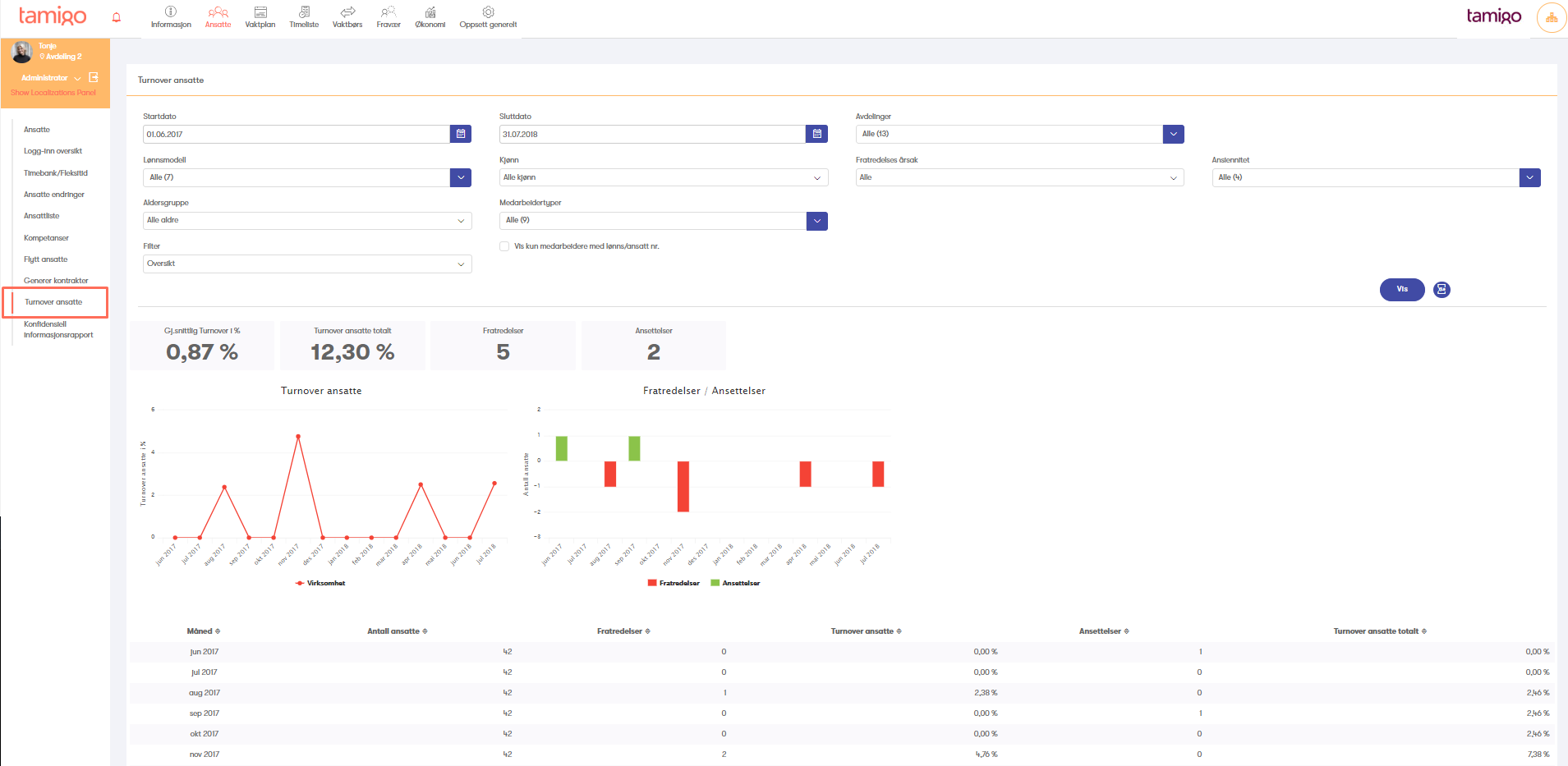Open the Sluttdato calendar picker
Screen dimensions: 1568x766
(x=817, y=134)
